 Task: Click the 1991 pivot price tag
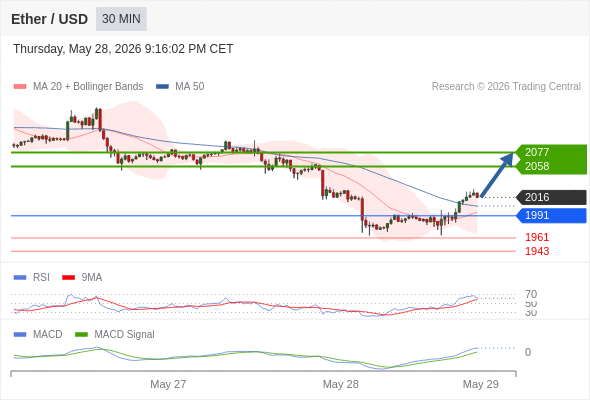[x=551, y=215]
